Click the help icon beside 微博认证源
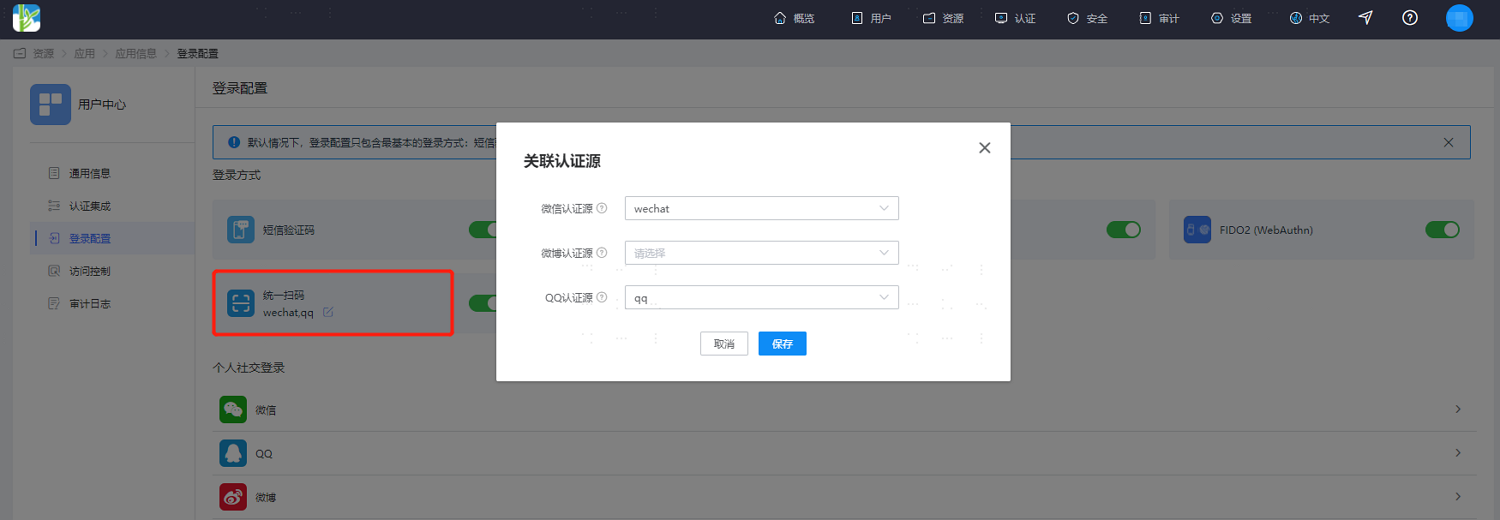The image size is (1500, 520). pyautogui.click(x=601, y=253)
